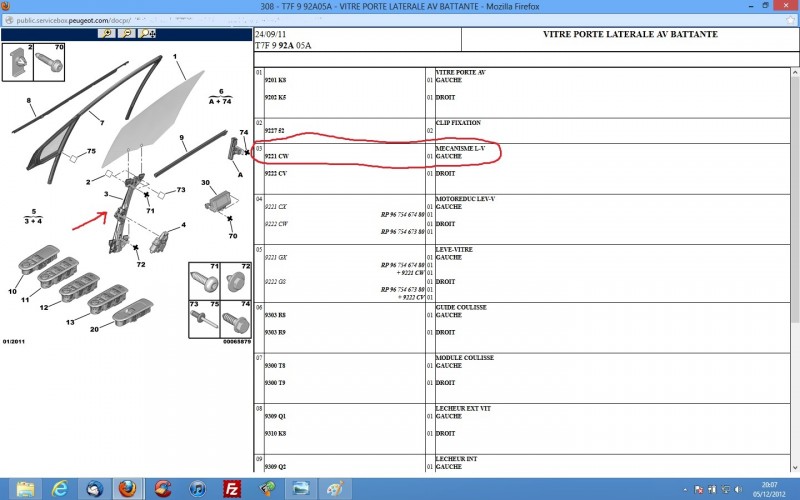Click the fit-to-window zoom icon
Image resolution: width=800 pixels, height=500 pixels.
point(148,33)
